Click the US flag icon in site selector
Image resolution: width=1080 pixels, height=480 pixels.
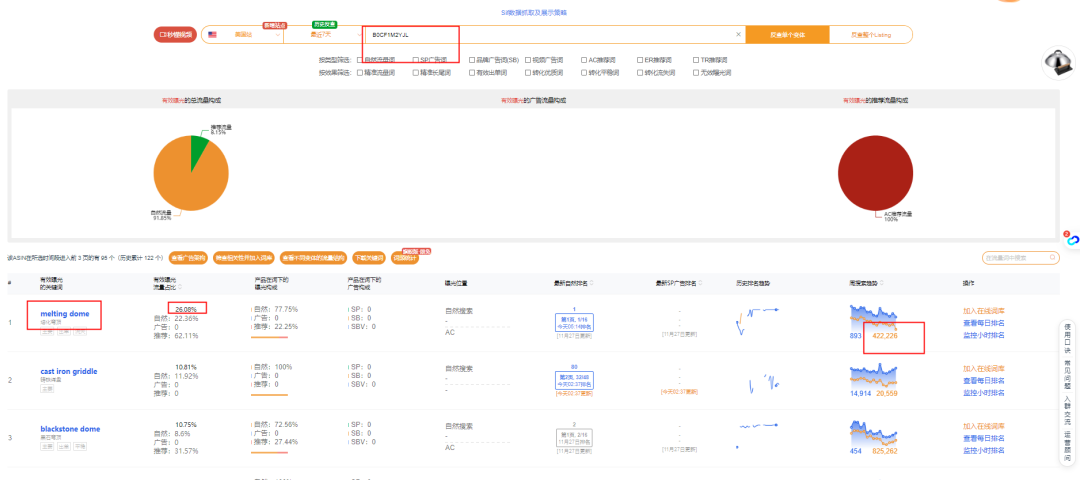pos(212,34)
